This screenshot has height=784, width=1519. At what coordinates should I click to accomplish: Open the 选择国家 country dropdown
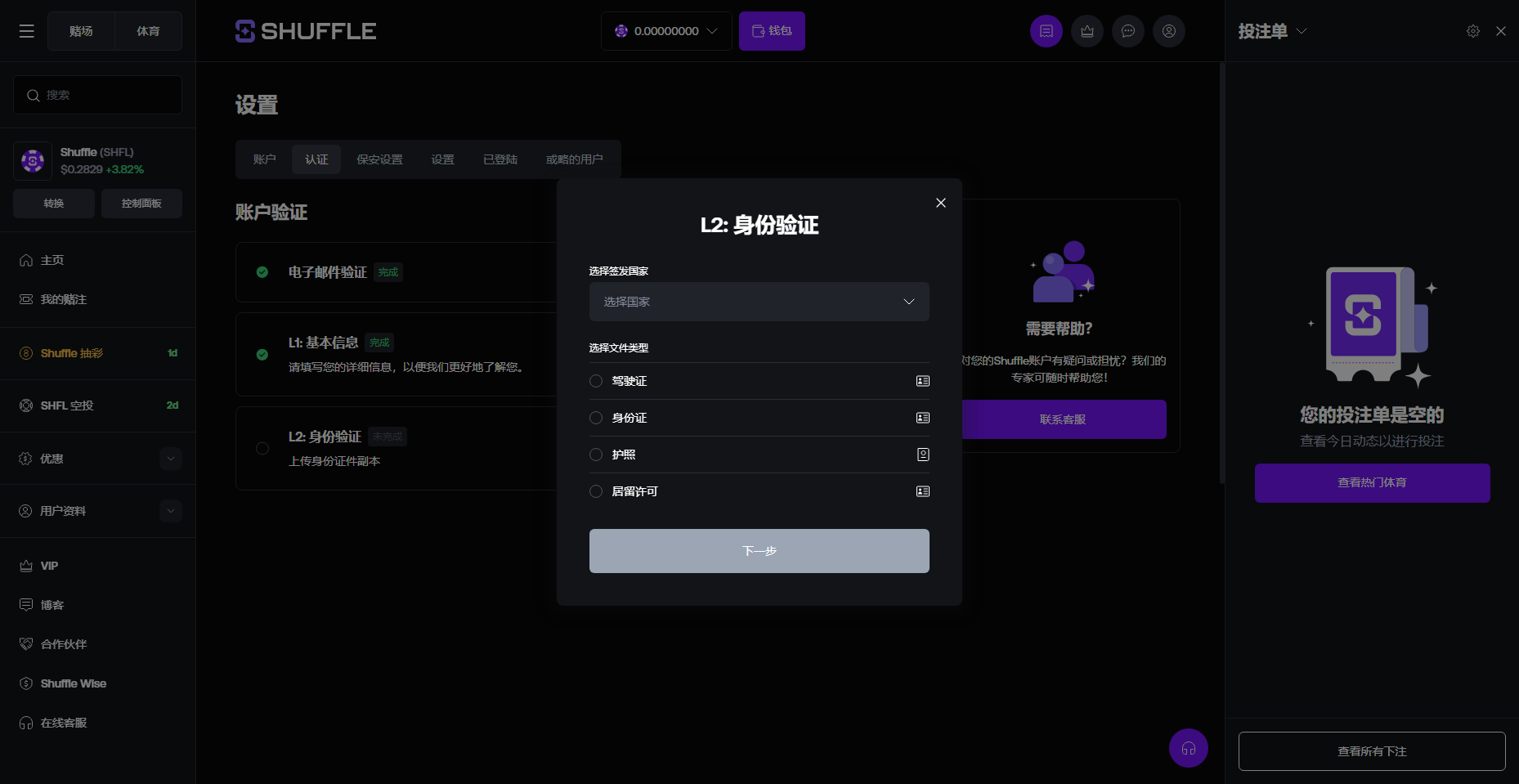pos(759,302)
